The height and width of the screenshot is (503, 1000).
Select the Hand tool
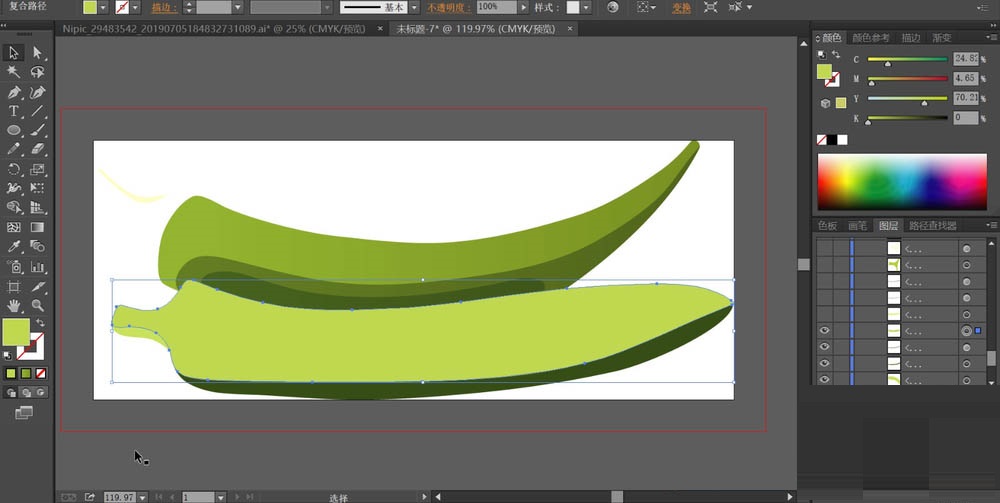[14, 304]
